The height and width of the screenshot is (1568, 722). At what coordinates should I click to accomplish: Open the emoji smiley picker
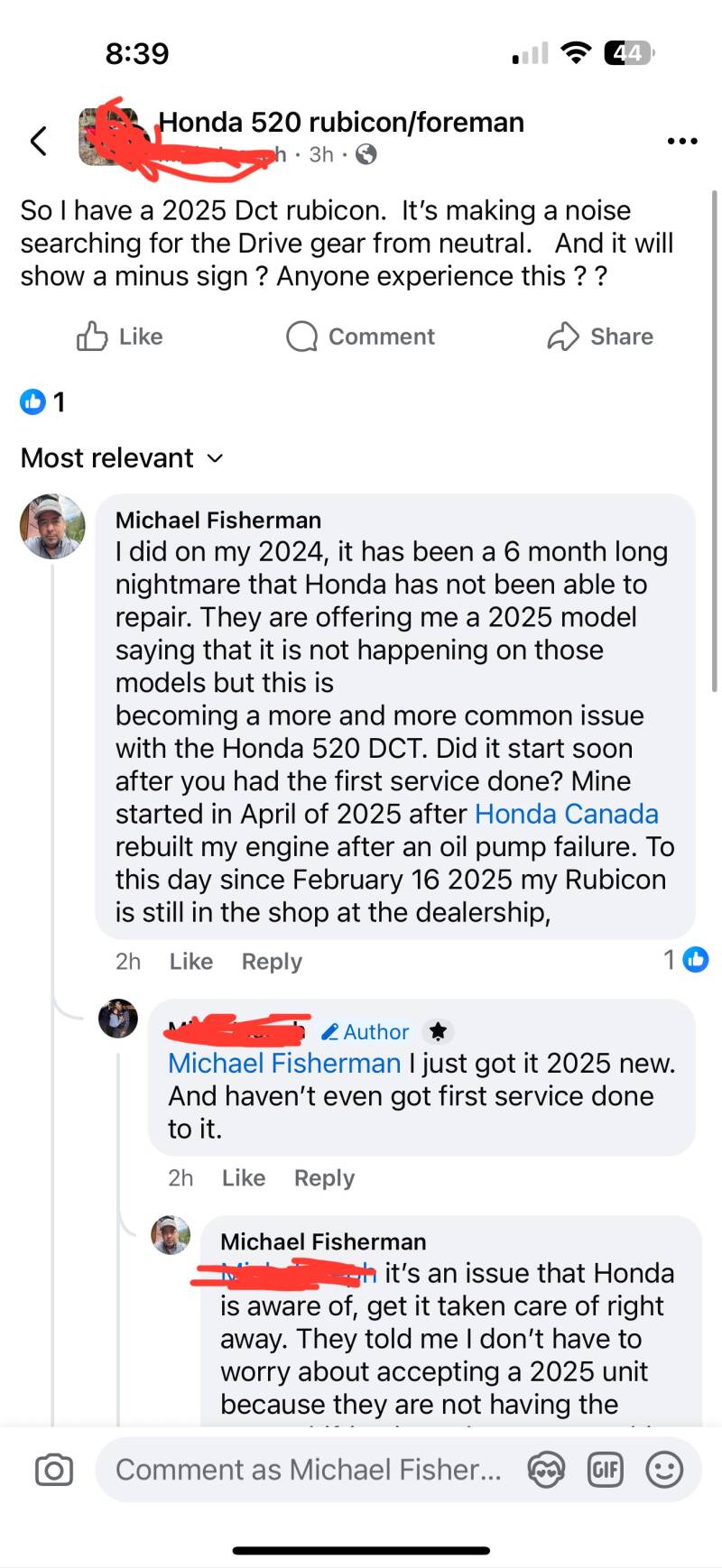[664, 1470]
